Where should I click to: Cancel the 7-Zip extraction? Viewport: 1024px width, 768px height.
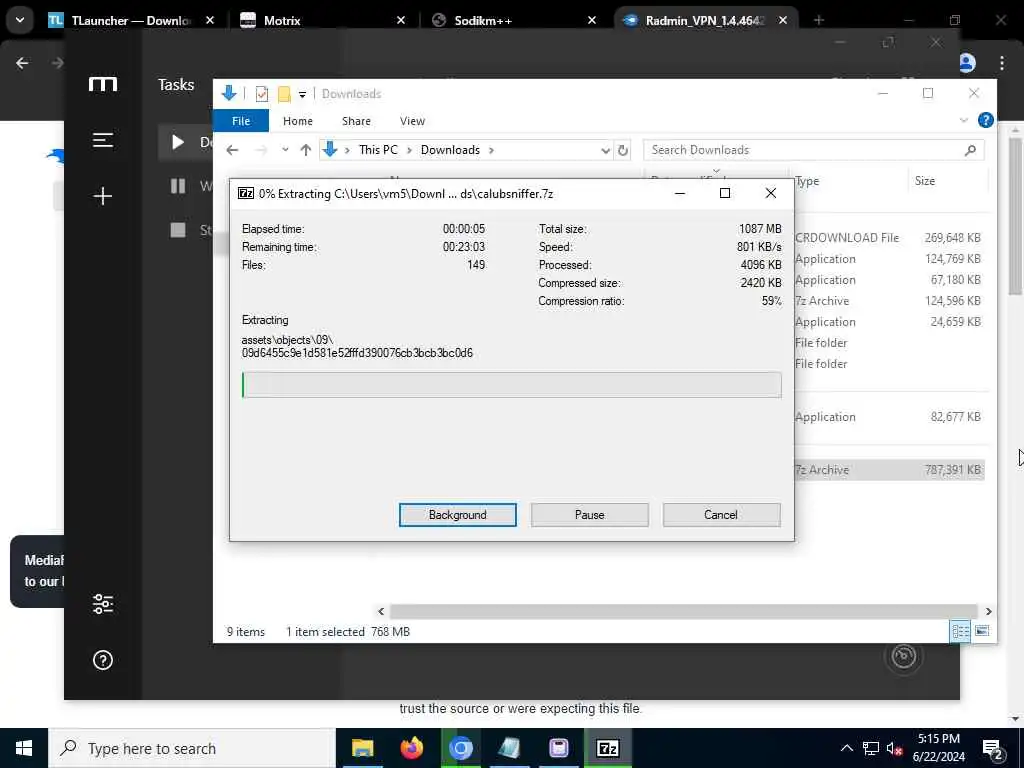point(721,515)
